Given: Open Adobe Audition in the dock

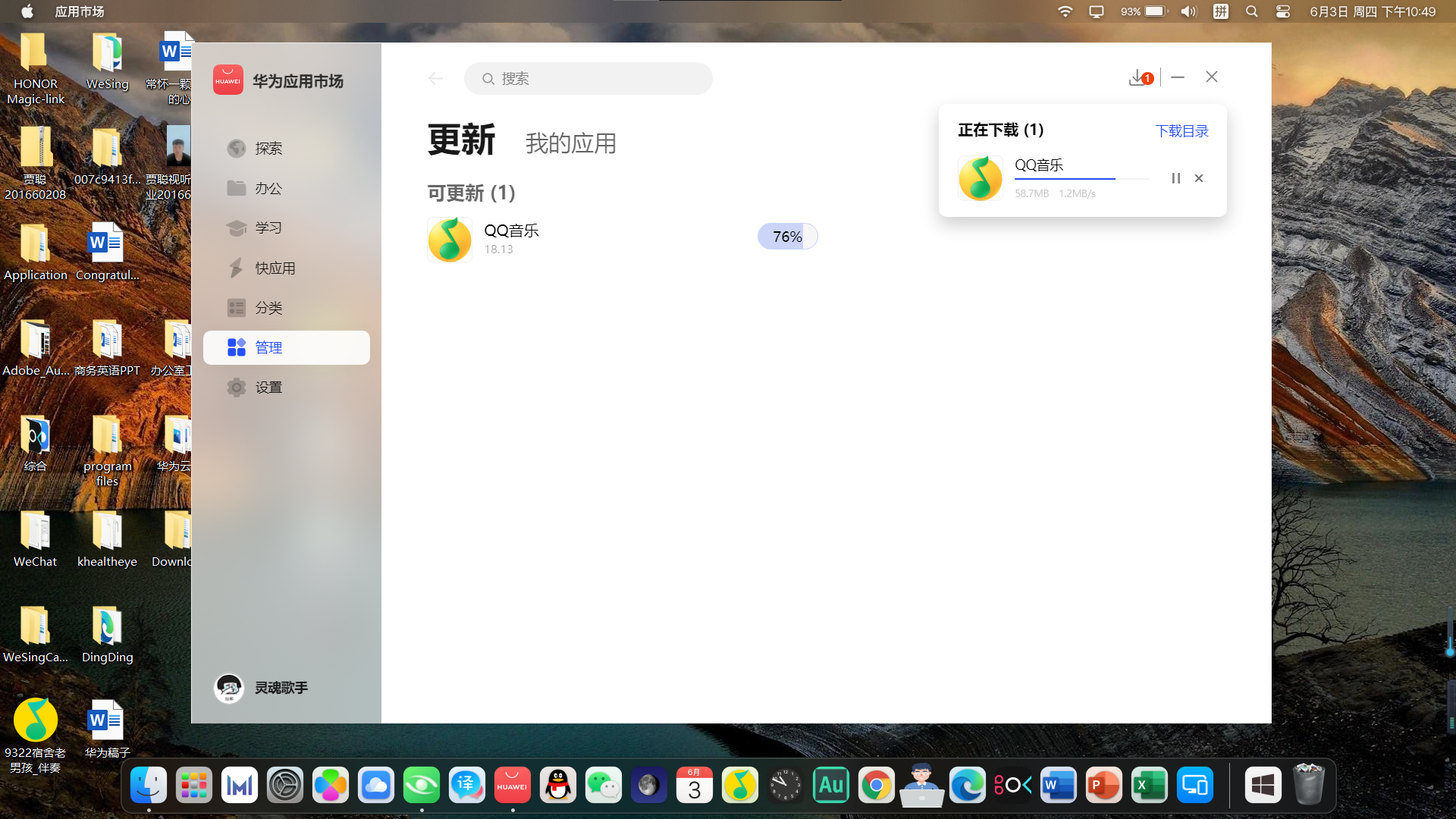Looking at the screenshot, I should click(831, 785).
